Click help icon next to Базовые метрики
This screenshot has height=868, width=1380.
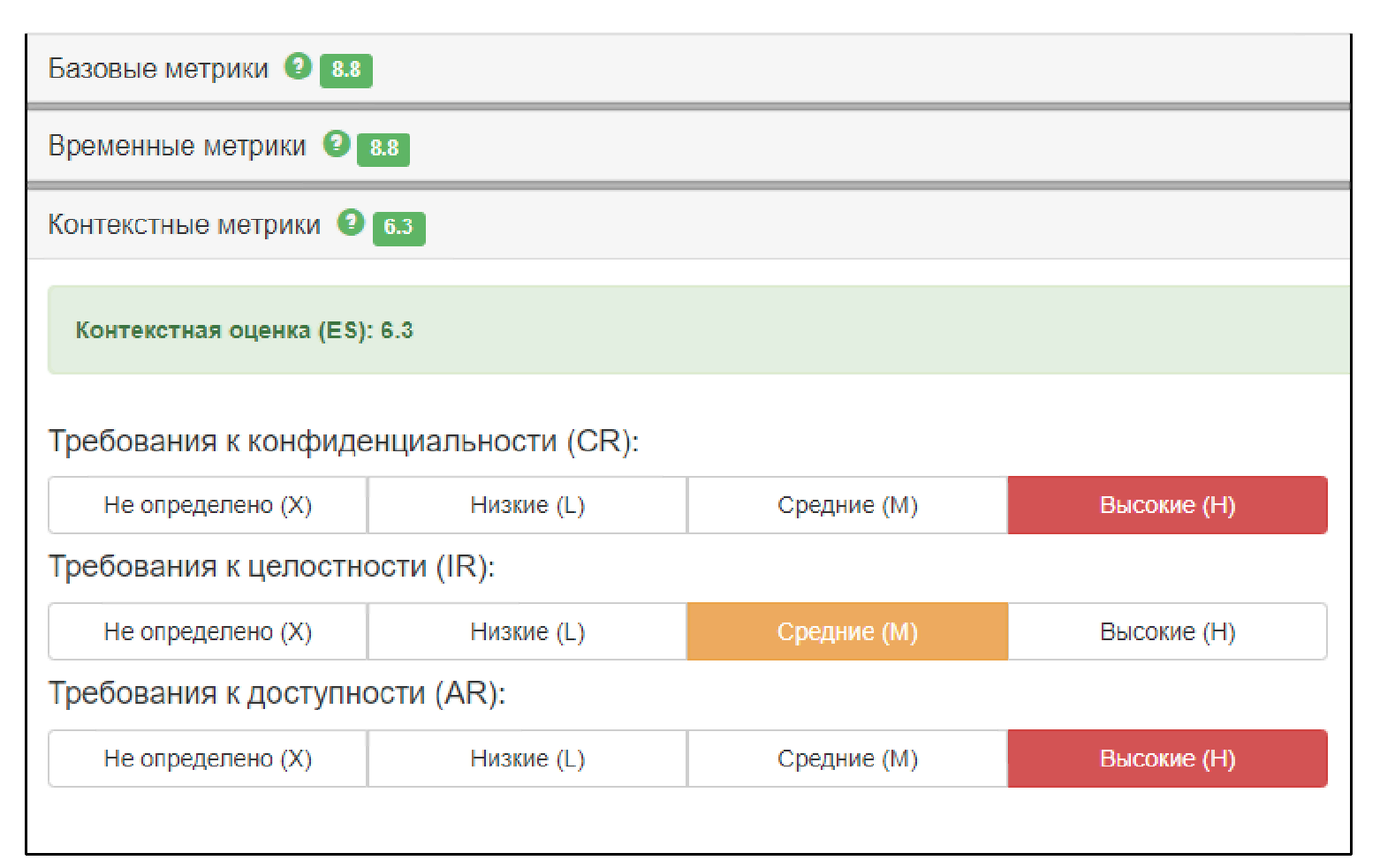(298, 66)
